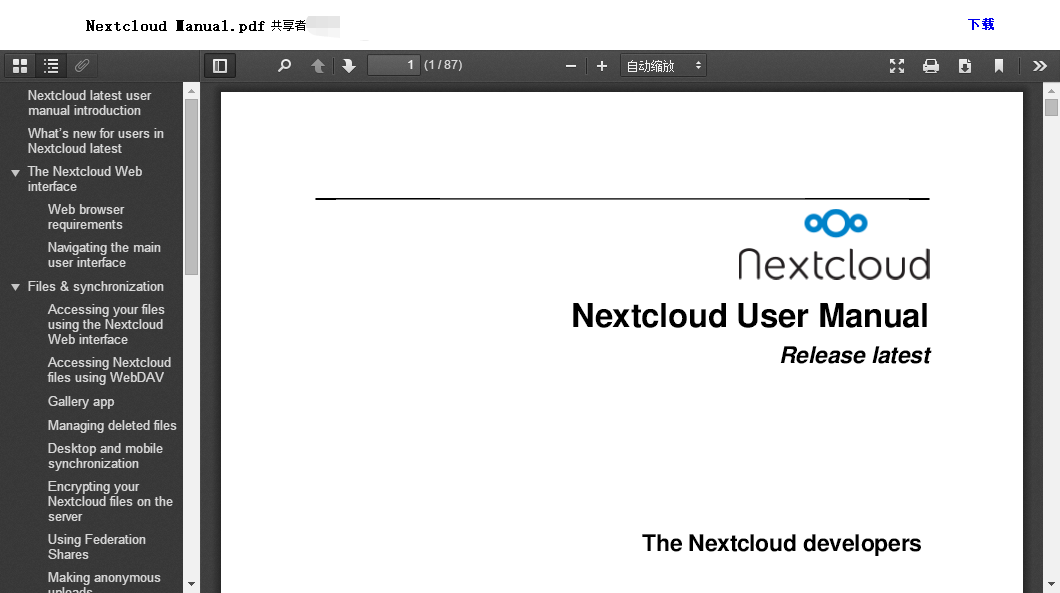The image size is (1060, 593).
Task: Go to the next page
Action: click(x=349, y=66)
